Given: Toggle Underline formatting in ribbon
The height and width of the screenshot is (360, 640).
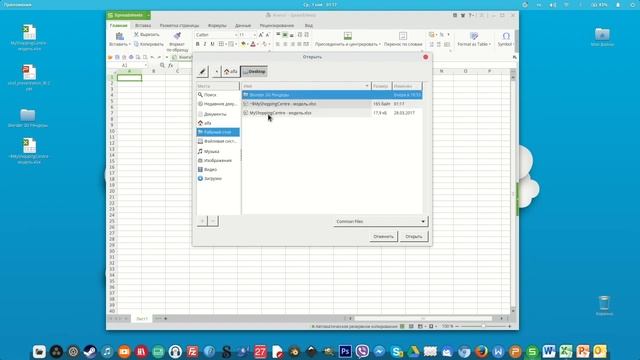Looking at the screenshot, I should pos(212,44).
